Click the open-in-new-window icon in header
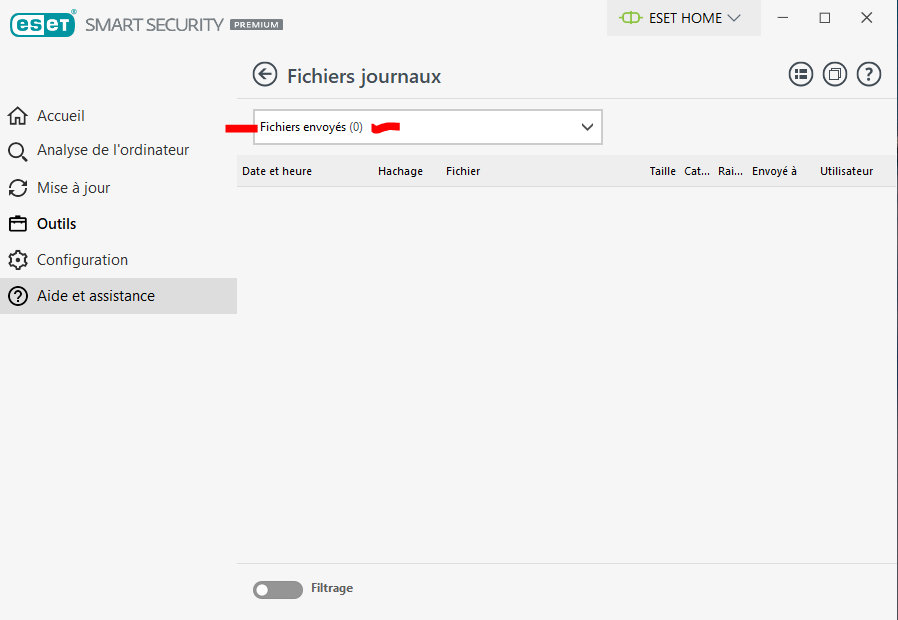The height and width of the screenshot is (620, 898). (x=835, y=74)
